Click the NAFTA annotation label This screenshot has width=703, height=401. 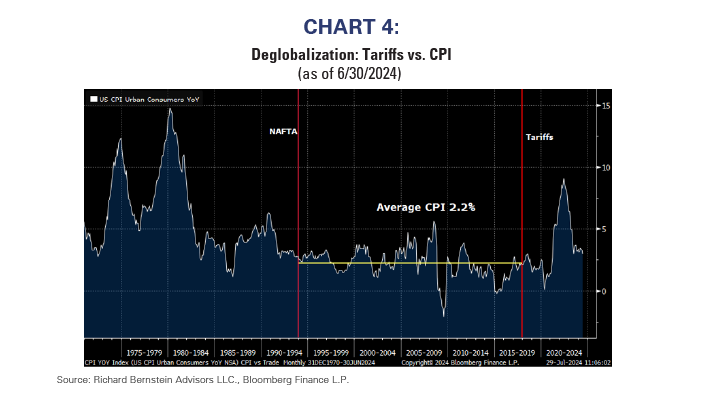(x=283, y=131)
